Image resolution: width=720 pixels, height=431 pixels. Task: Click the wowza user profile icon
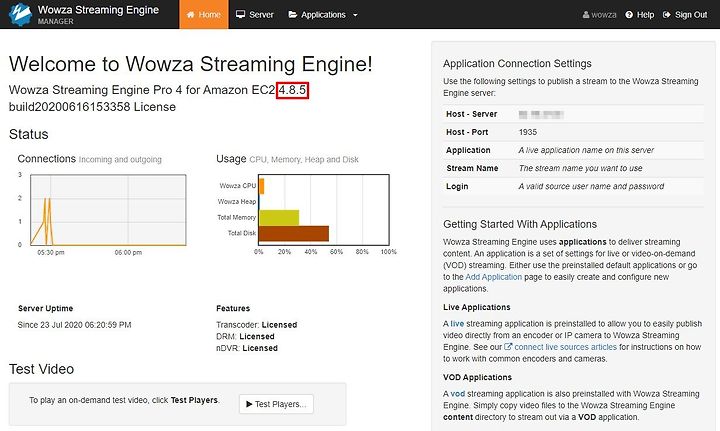click(586, 15)
